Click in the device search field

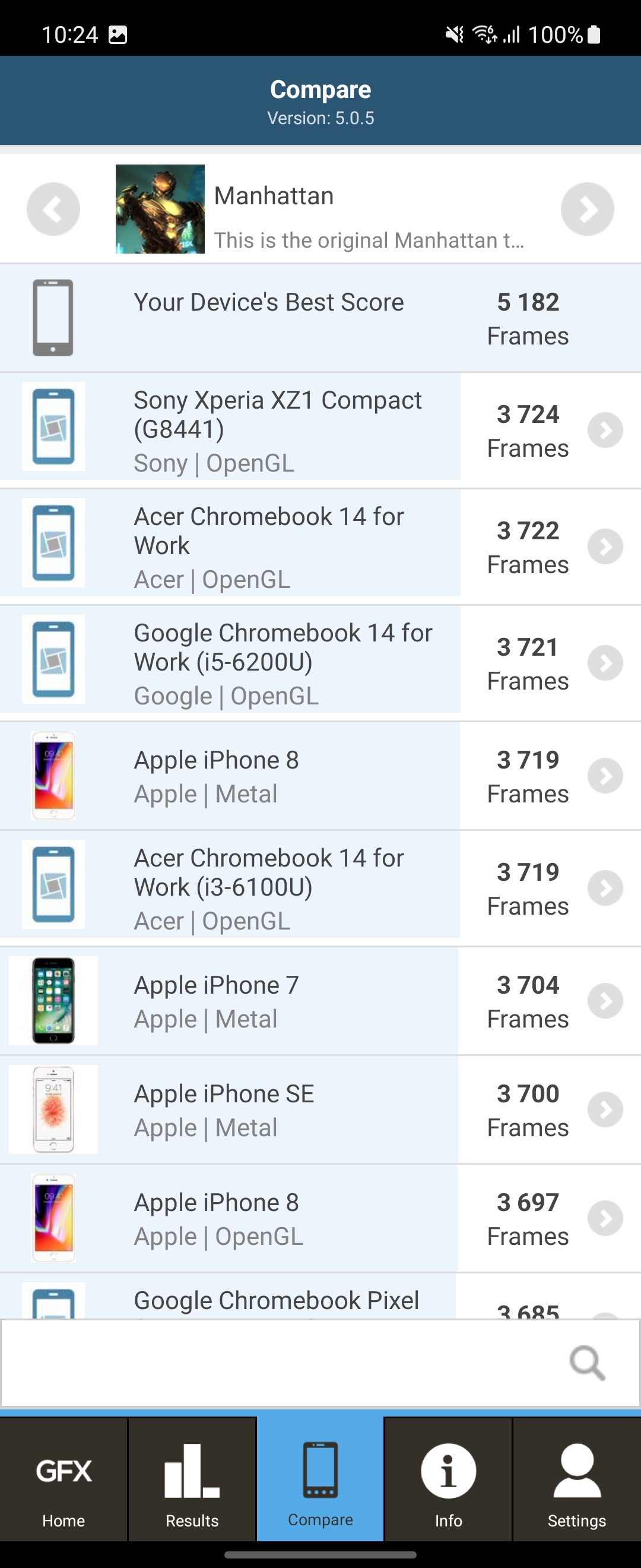click(x=280, y=1363)
